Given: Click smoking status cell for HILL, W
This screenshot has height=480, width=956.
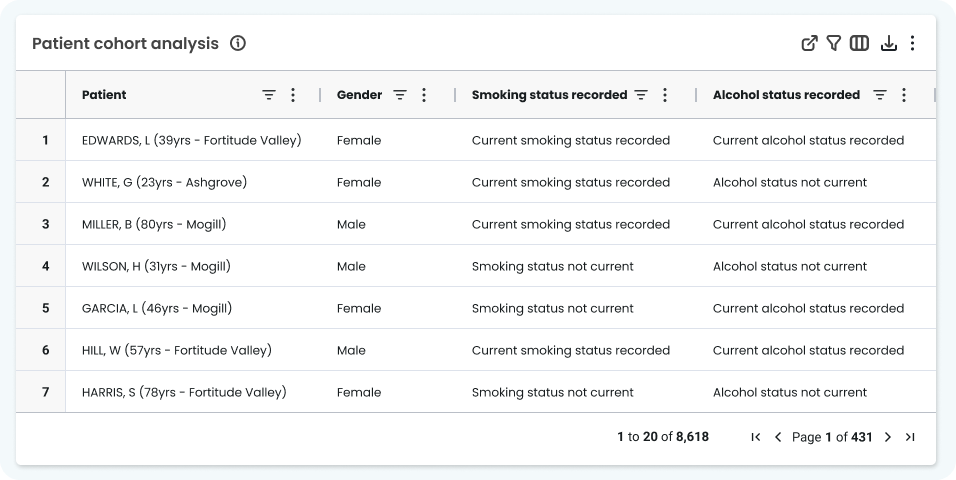Looking at the screenshot, I should click(x=571, y=350).
